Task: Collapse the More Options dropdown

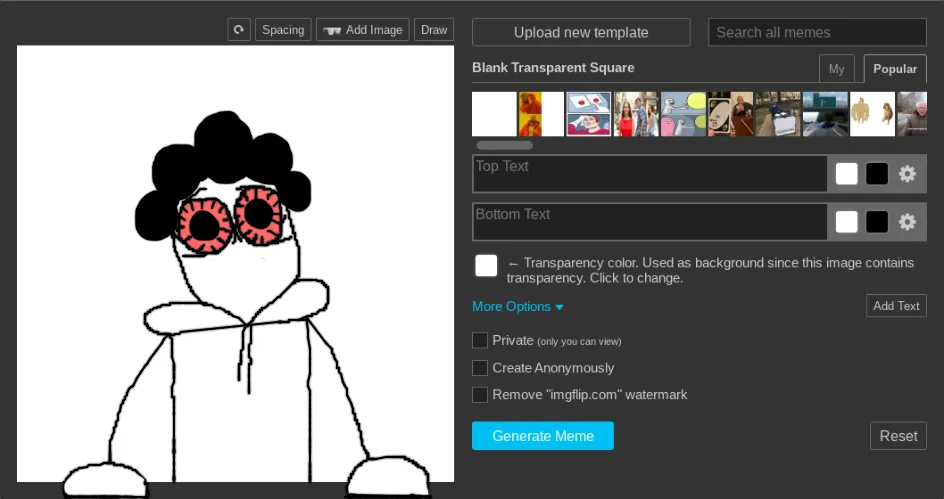Action: [x=518, y=306]
